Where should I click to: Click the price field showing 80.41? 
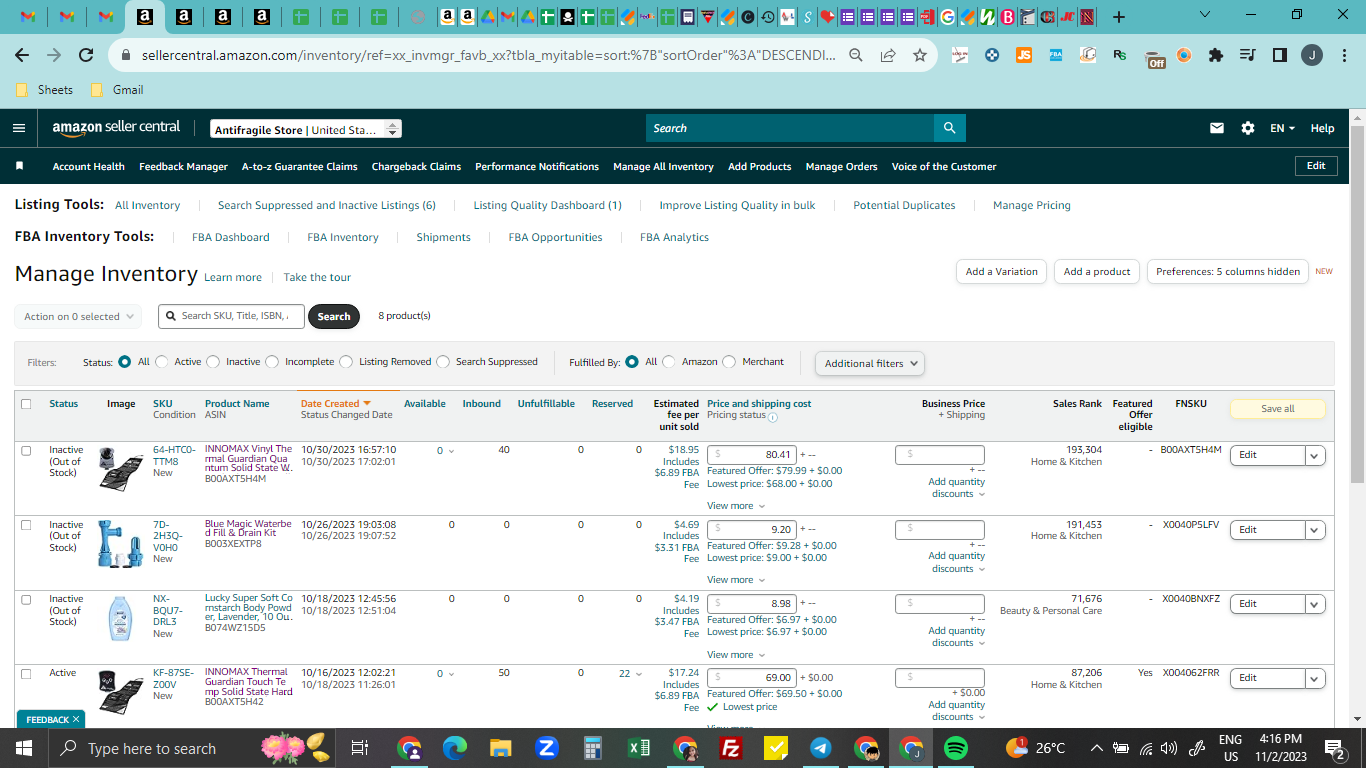pos(752,454)
